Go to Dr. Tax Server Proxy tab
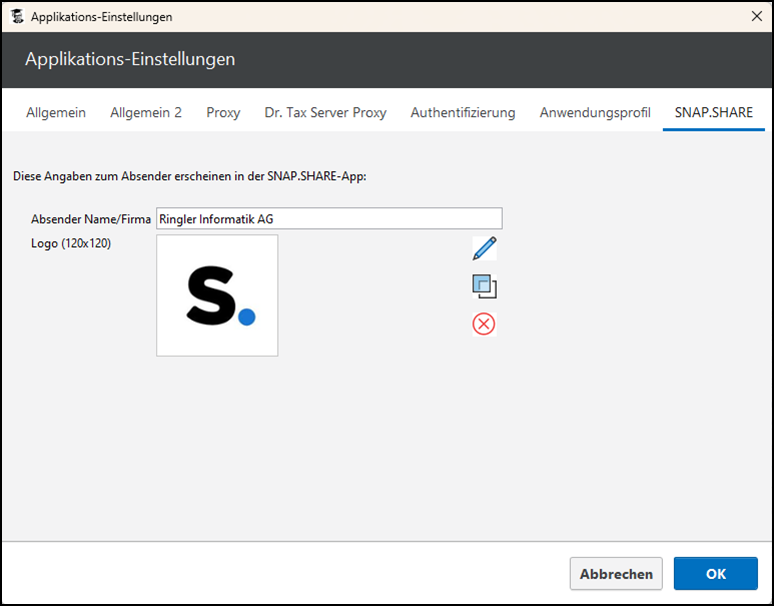 325,113
